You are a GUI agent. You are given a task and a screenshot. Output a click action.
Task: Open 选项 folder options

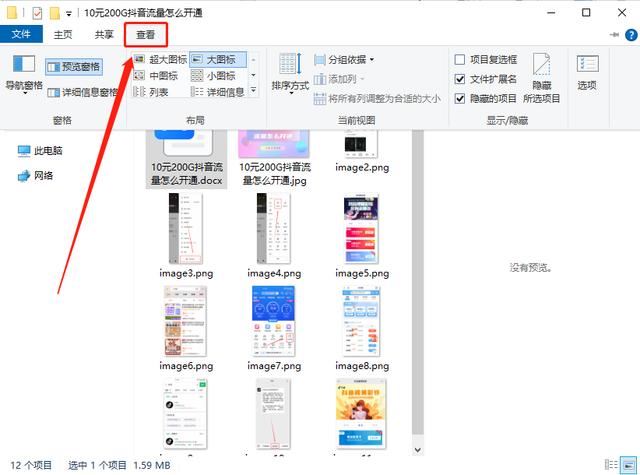click(x=586, y=72)
